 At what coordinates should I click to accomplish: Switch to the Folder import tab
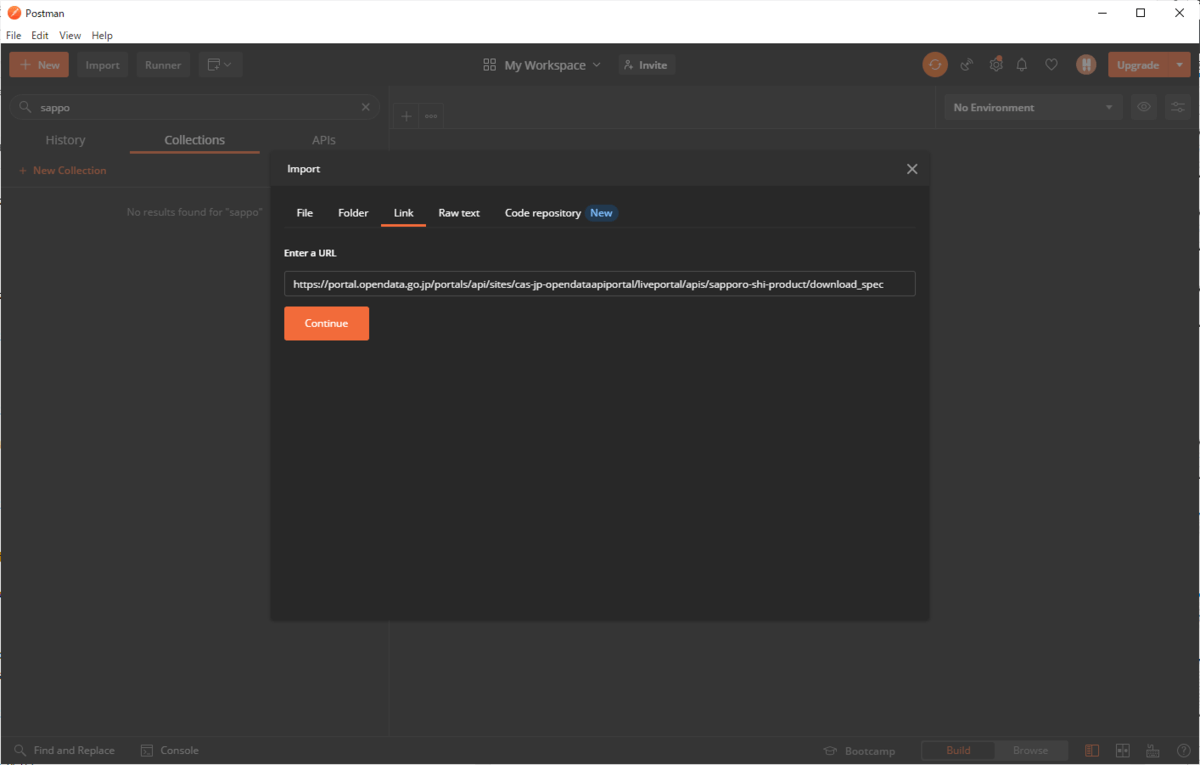click(353, 213)
